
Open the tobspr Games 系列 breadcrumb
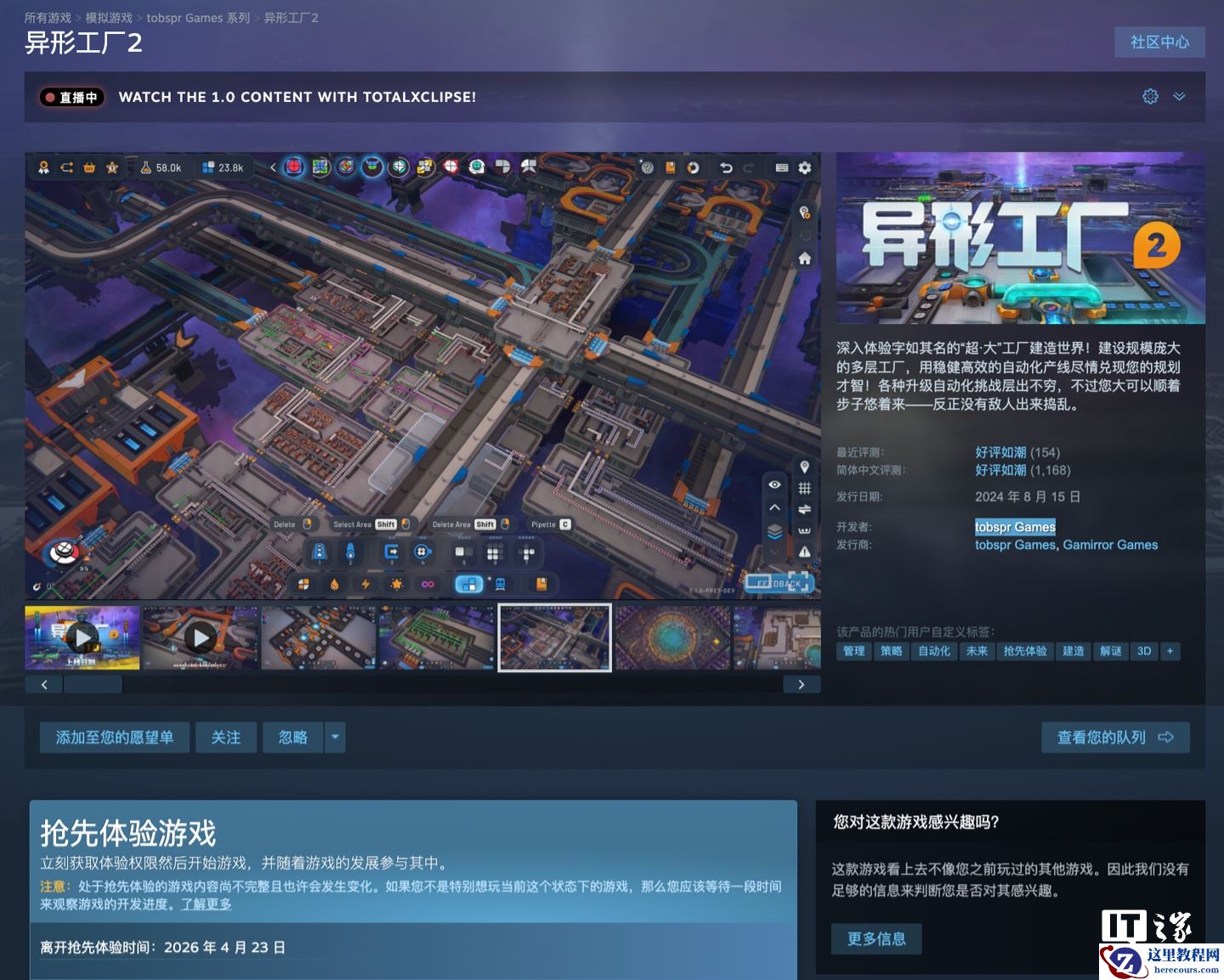(x=196, y=17)
